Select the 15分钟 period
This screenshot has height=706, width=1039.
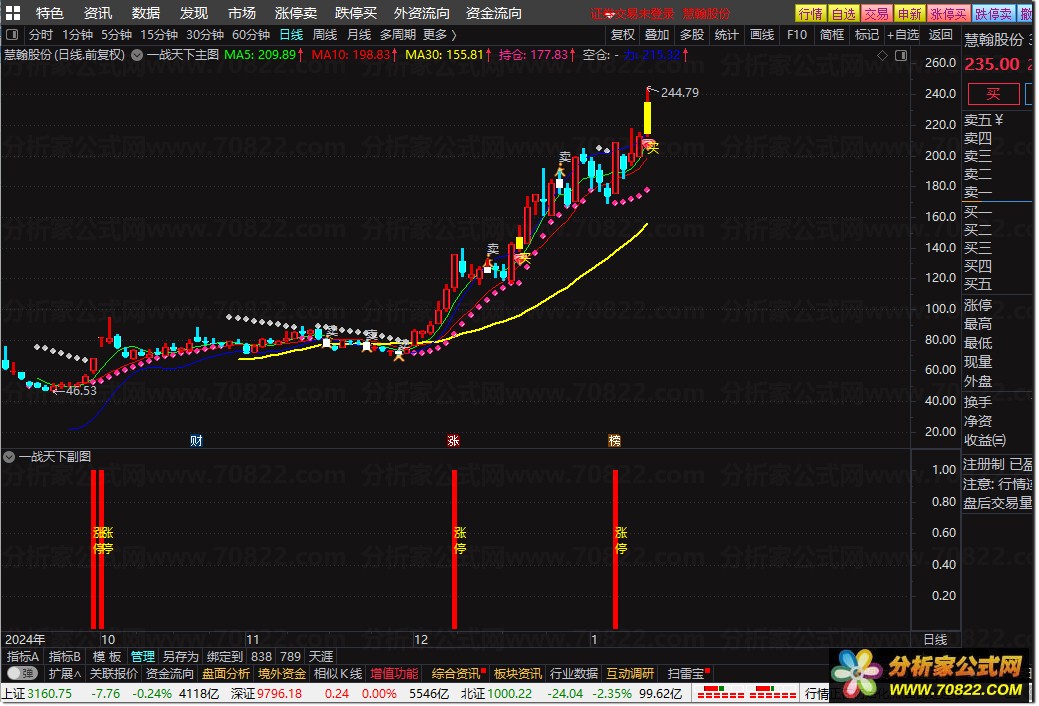(159, 34)
